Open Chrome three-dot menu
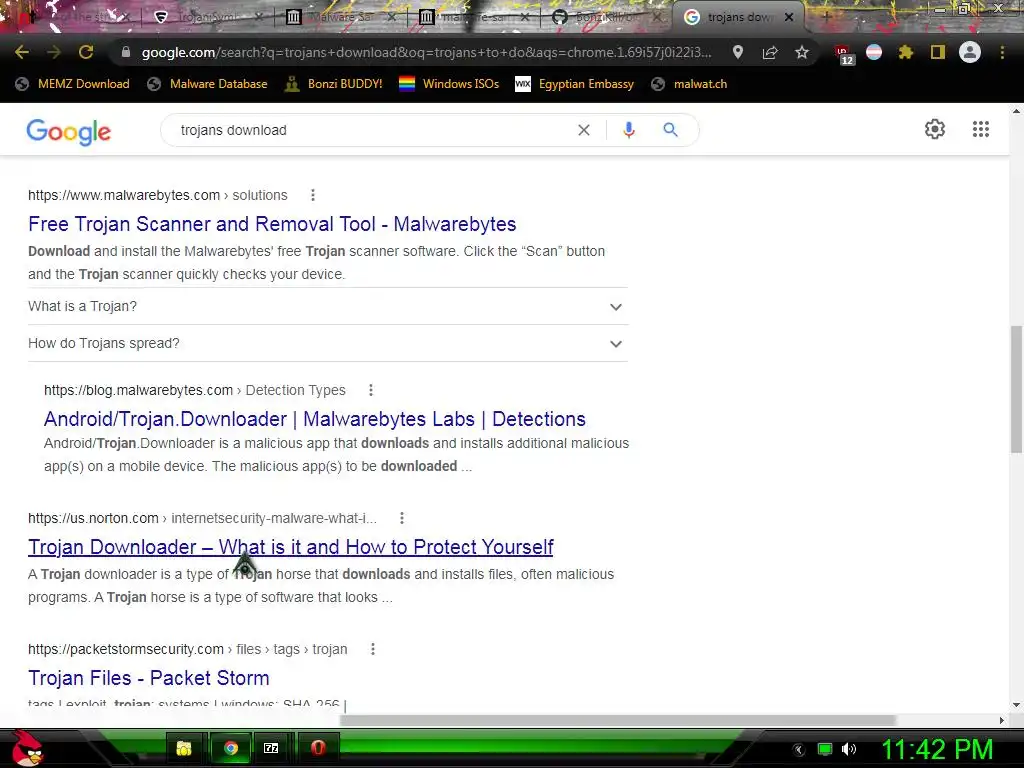Screen dimensions: 1024x768 click(x=1002, y=52)
